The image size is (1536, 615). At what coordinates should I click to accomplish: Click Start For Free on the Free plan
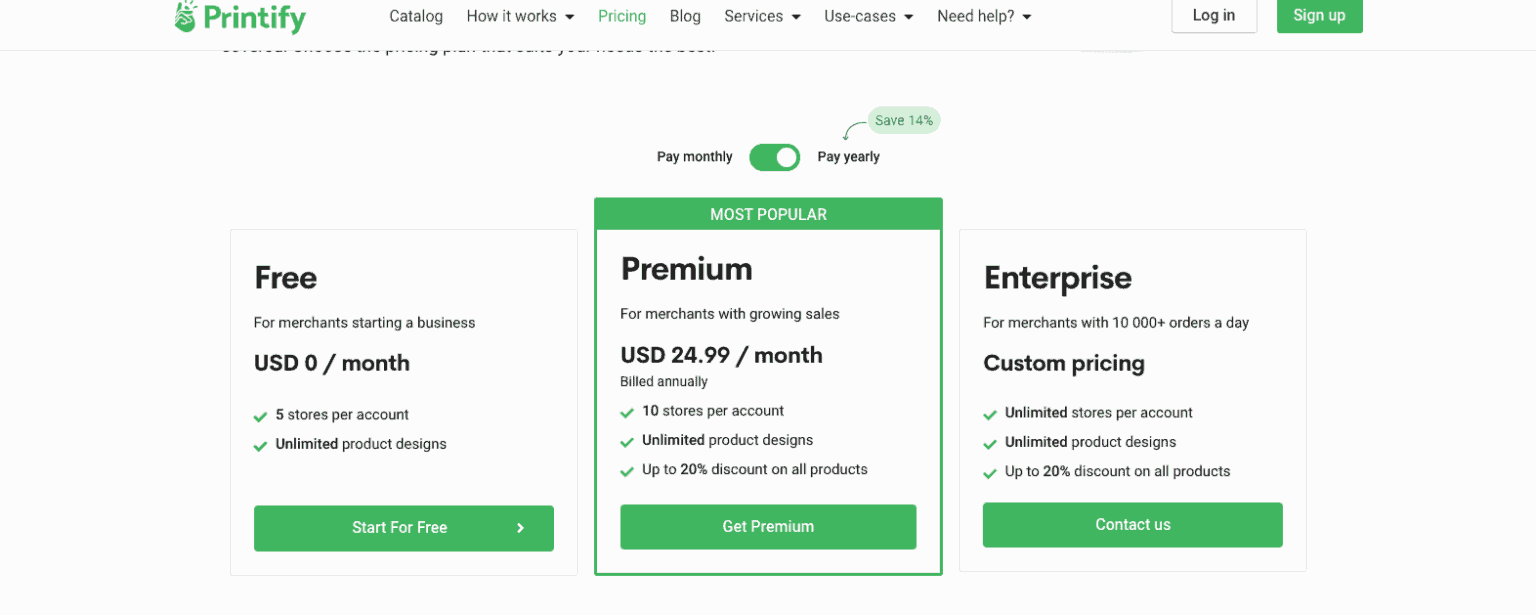click(404, 528)
